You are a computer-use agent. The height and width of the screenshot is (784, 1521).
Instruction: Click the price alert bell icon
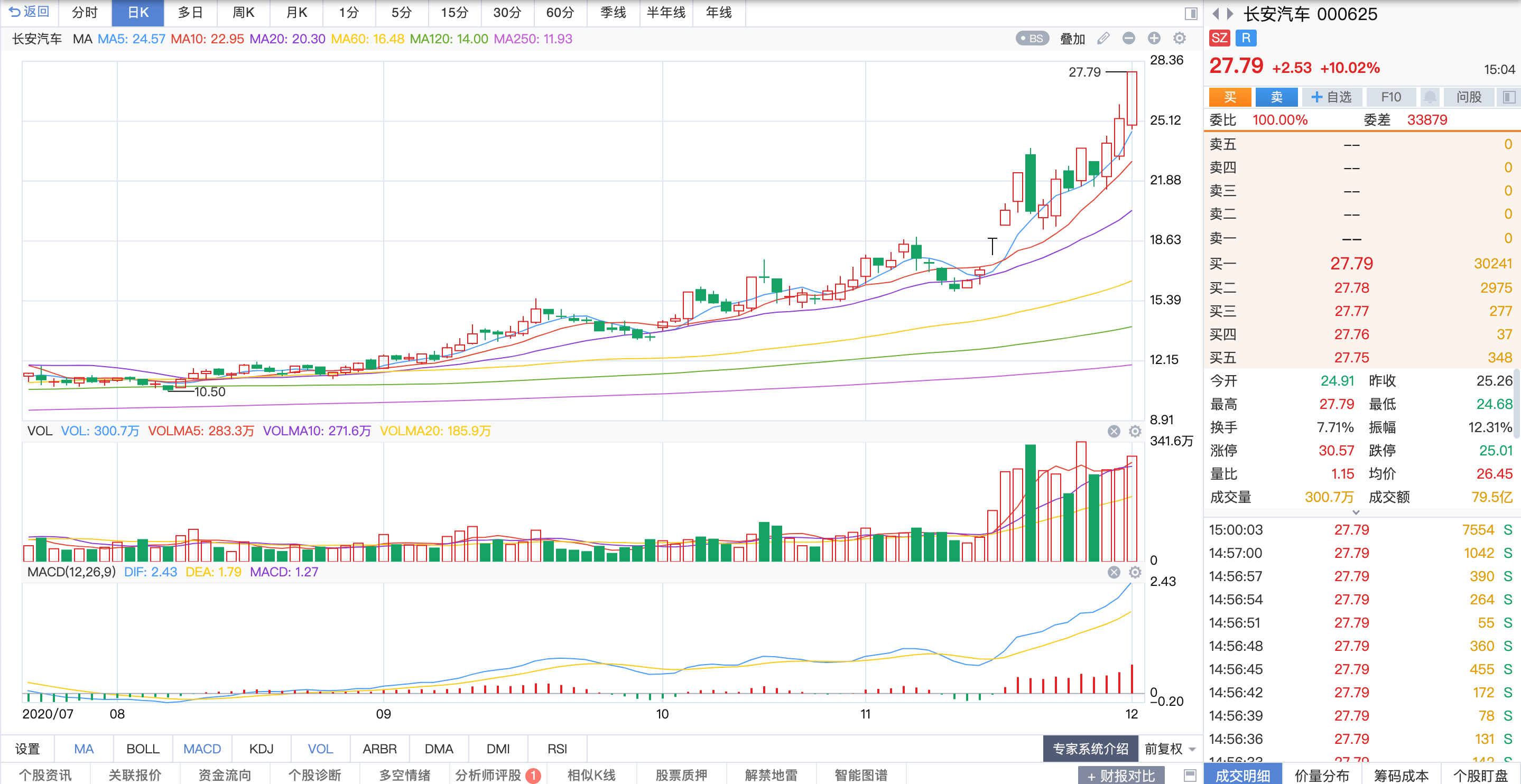[x=1430, y=97]
